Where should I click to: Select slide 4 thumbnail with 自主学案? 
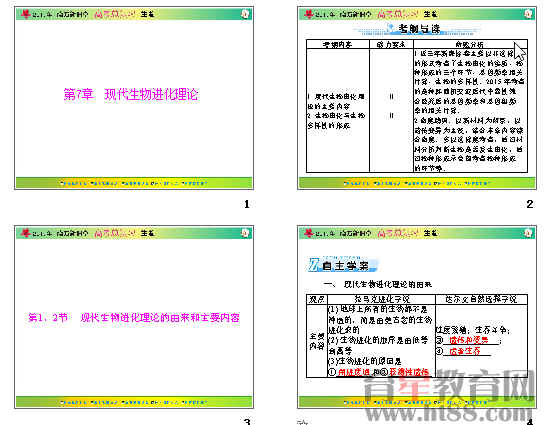417,317
